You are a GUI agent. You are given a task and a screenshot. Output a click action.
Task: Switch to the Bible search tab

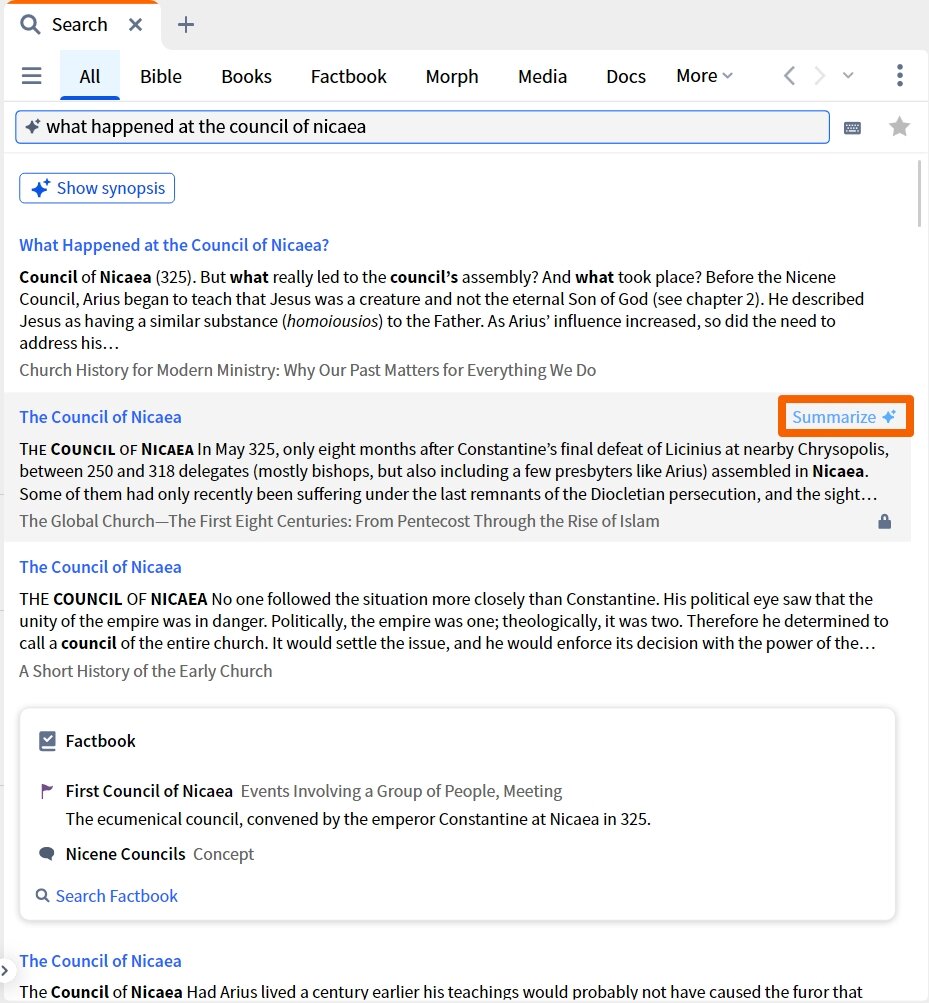[160, 75]
